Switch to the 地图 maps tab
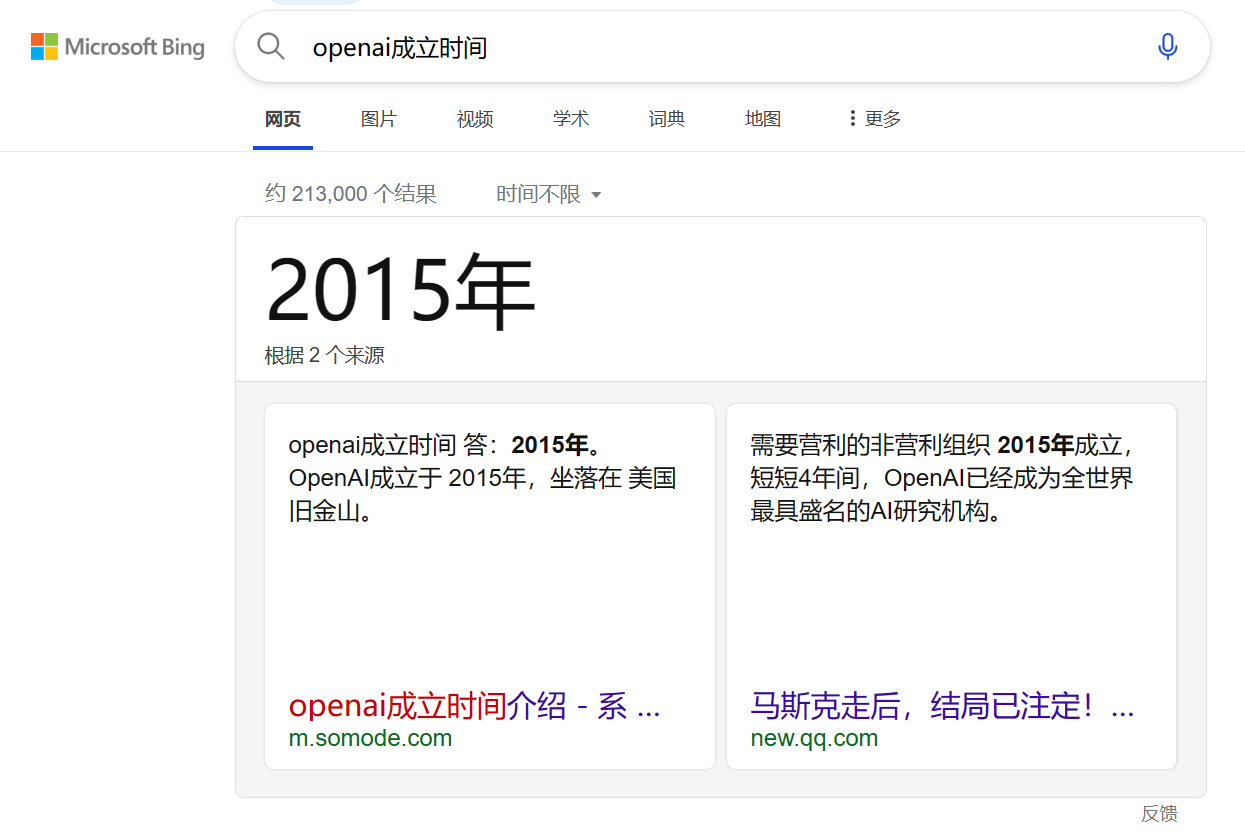 click(x=762, y=118)
